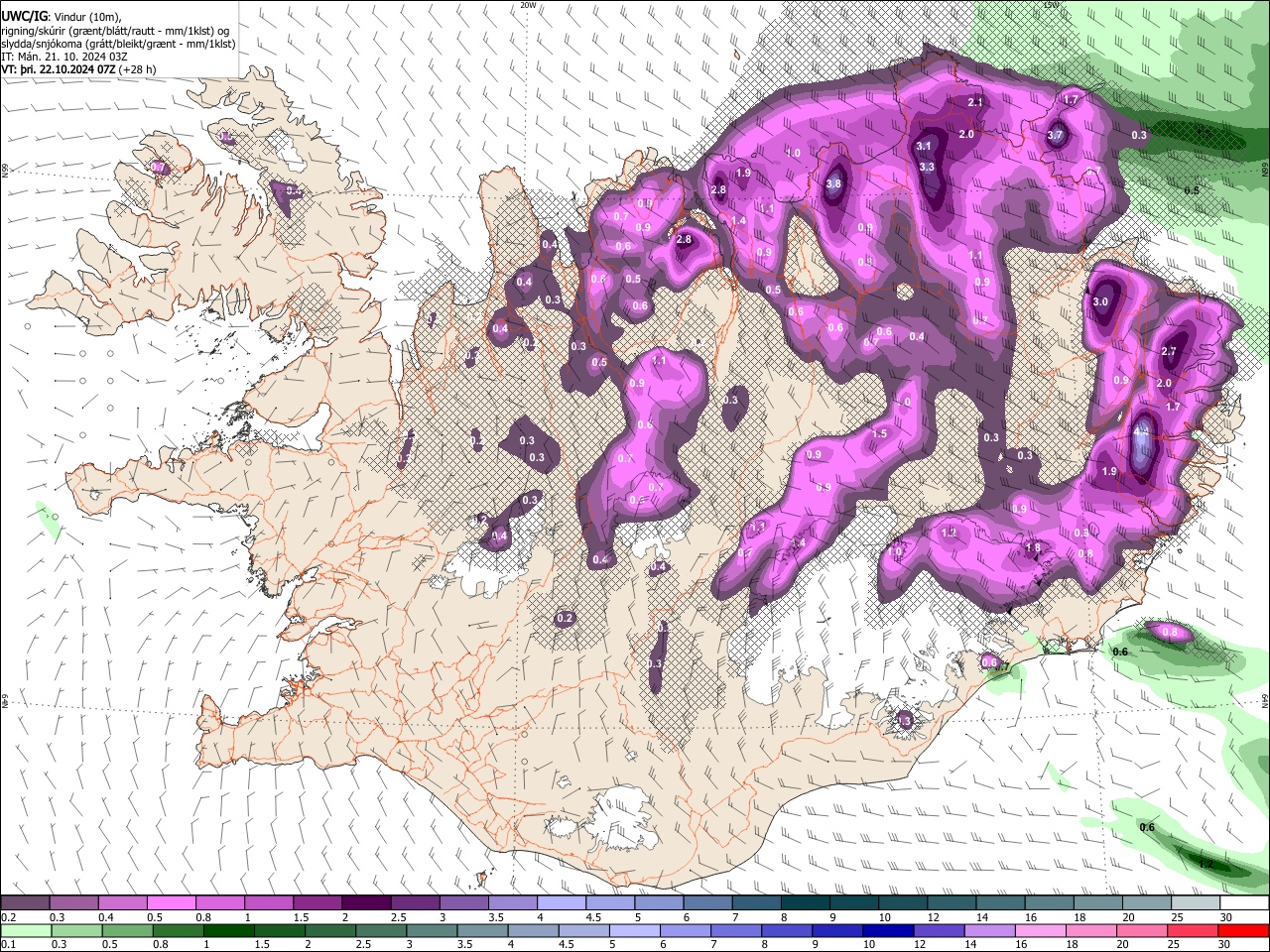
Task: Click the pale green 0.1–0.3 rain swatch
Action: pos(25,930)
